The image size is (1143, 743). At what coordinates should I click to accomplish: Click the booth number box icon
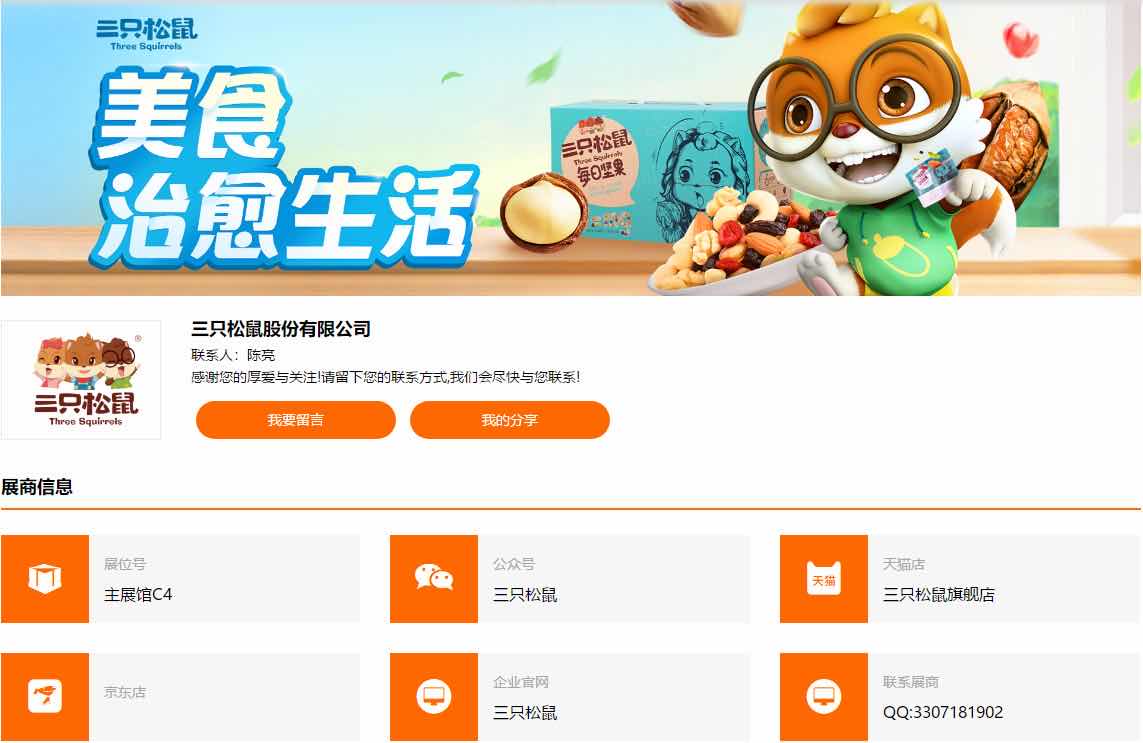44,579
